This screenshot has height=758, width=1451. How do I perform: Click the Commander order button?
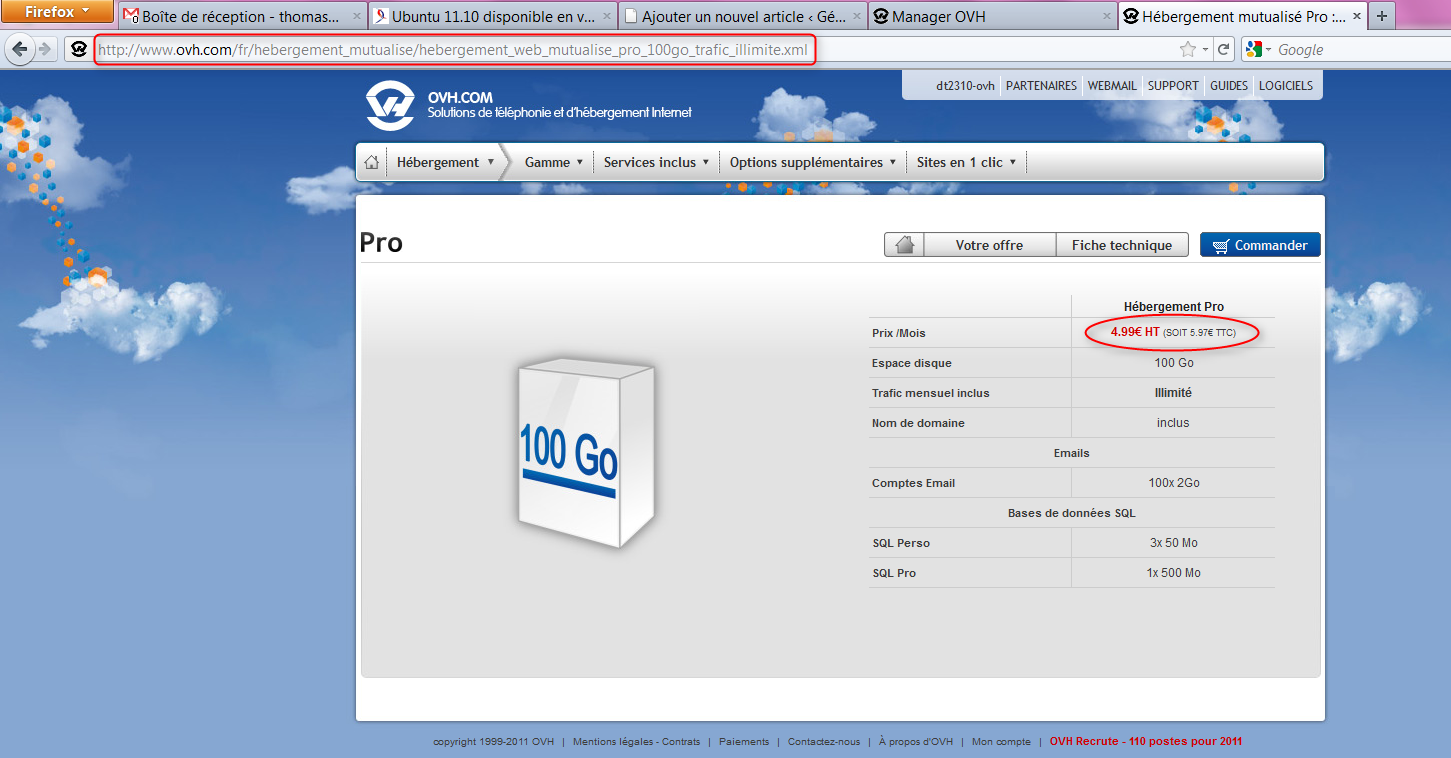(1260, 245)
